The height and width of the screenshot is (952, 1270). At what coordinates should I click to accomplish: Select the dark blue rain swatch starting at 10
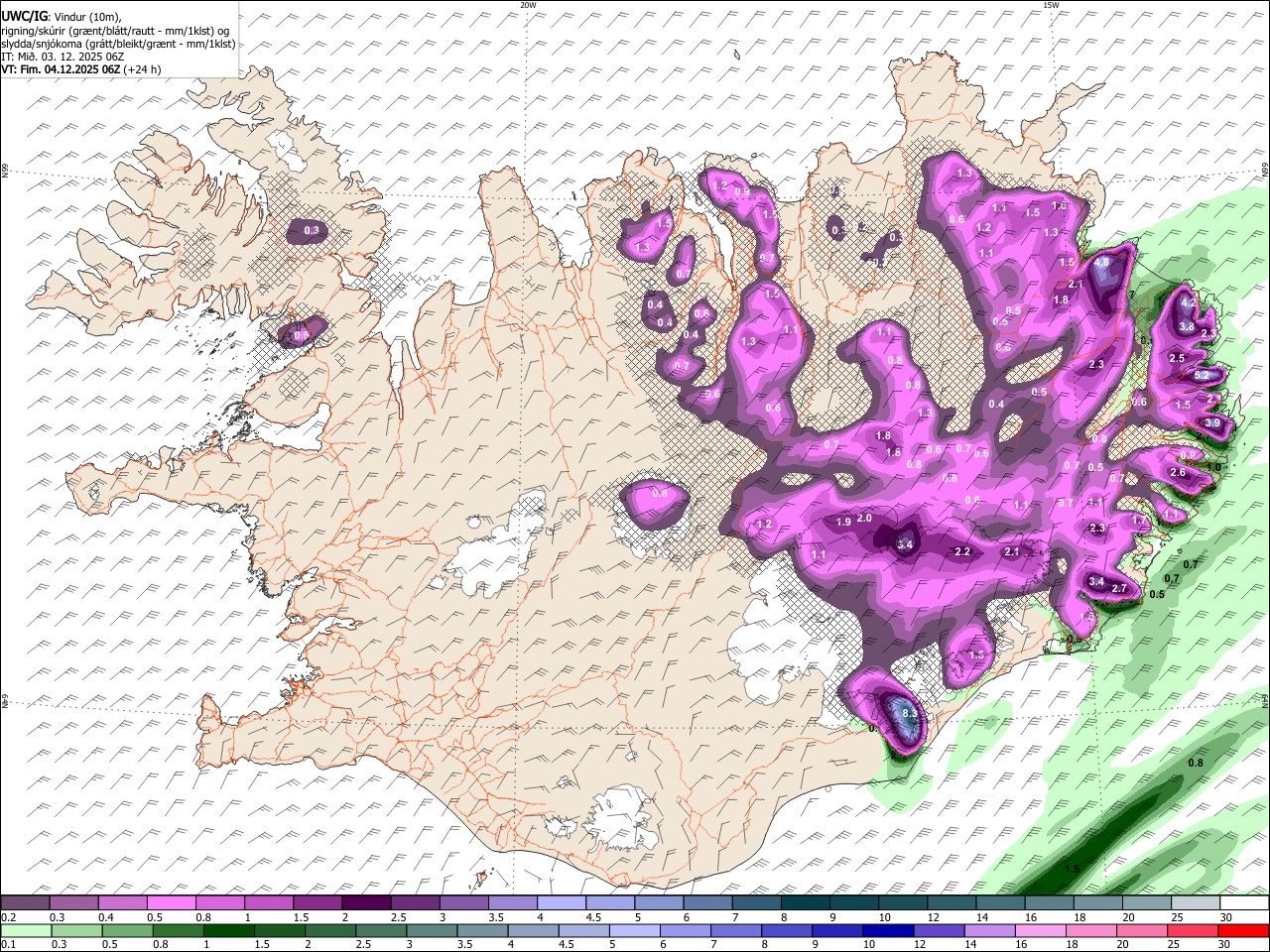[887, 930]
